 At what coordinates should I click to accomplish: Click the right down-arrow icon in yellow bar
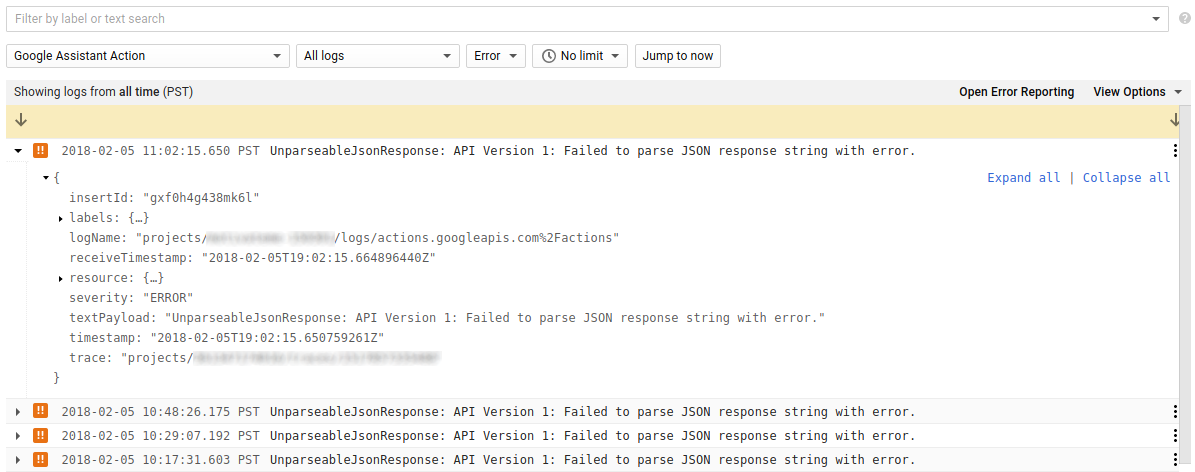(x=1175, y=120)
